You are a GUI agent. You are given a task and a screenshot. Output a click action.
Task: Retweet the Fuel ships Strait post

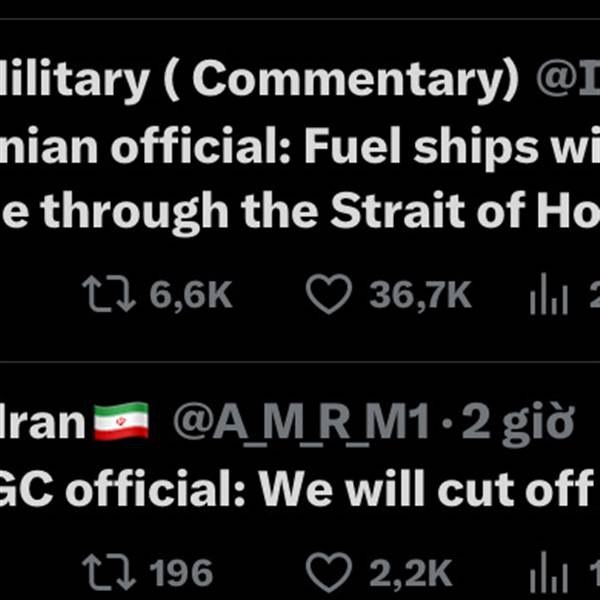[x=109, y=294]
